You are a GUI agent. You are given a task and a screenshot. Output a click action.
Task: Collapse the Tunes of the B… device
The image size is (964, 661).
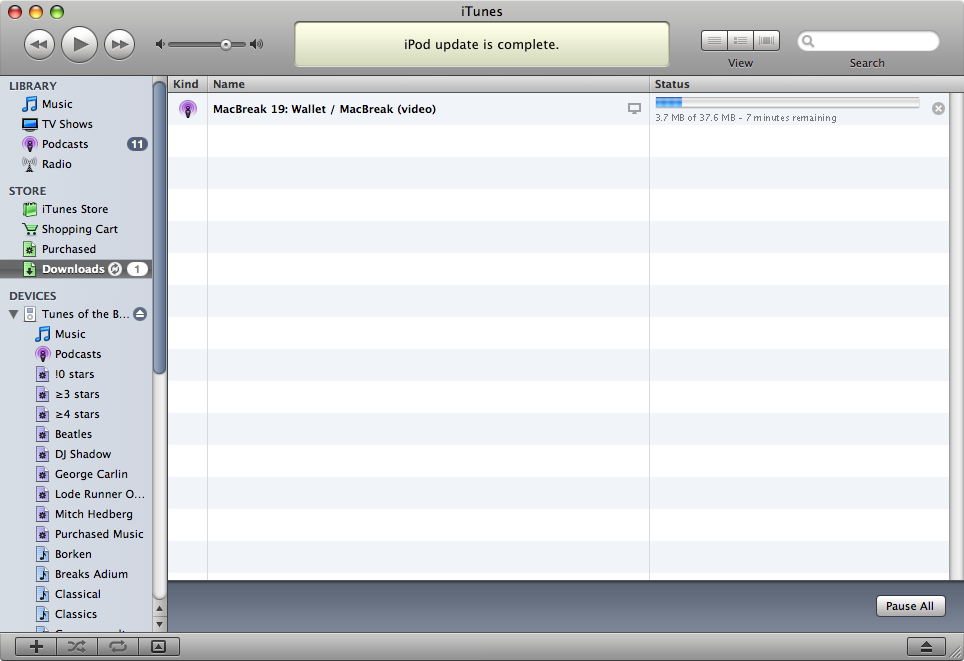[x=13, y=314]
